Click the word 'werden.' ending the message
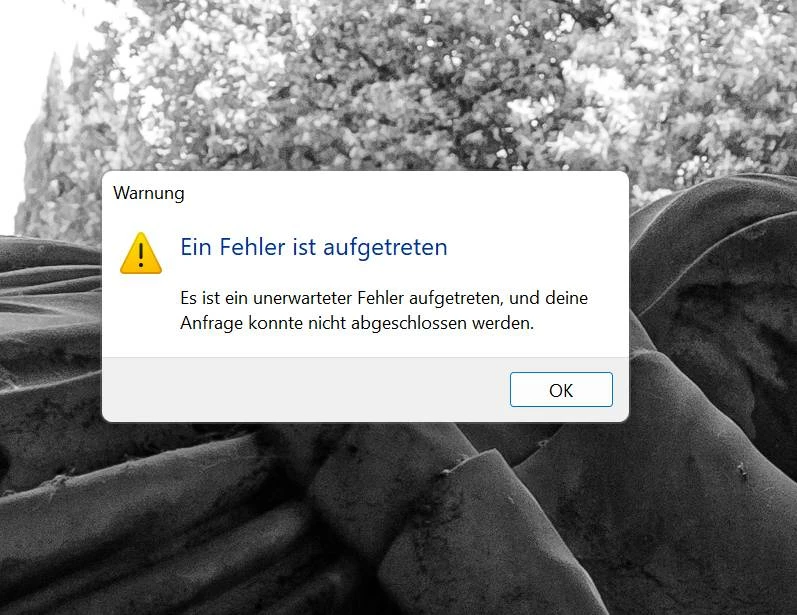 tap(503, 323)
